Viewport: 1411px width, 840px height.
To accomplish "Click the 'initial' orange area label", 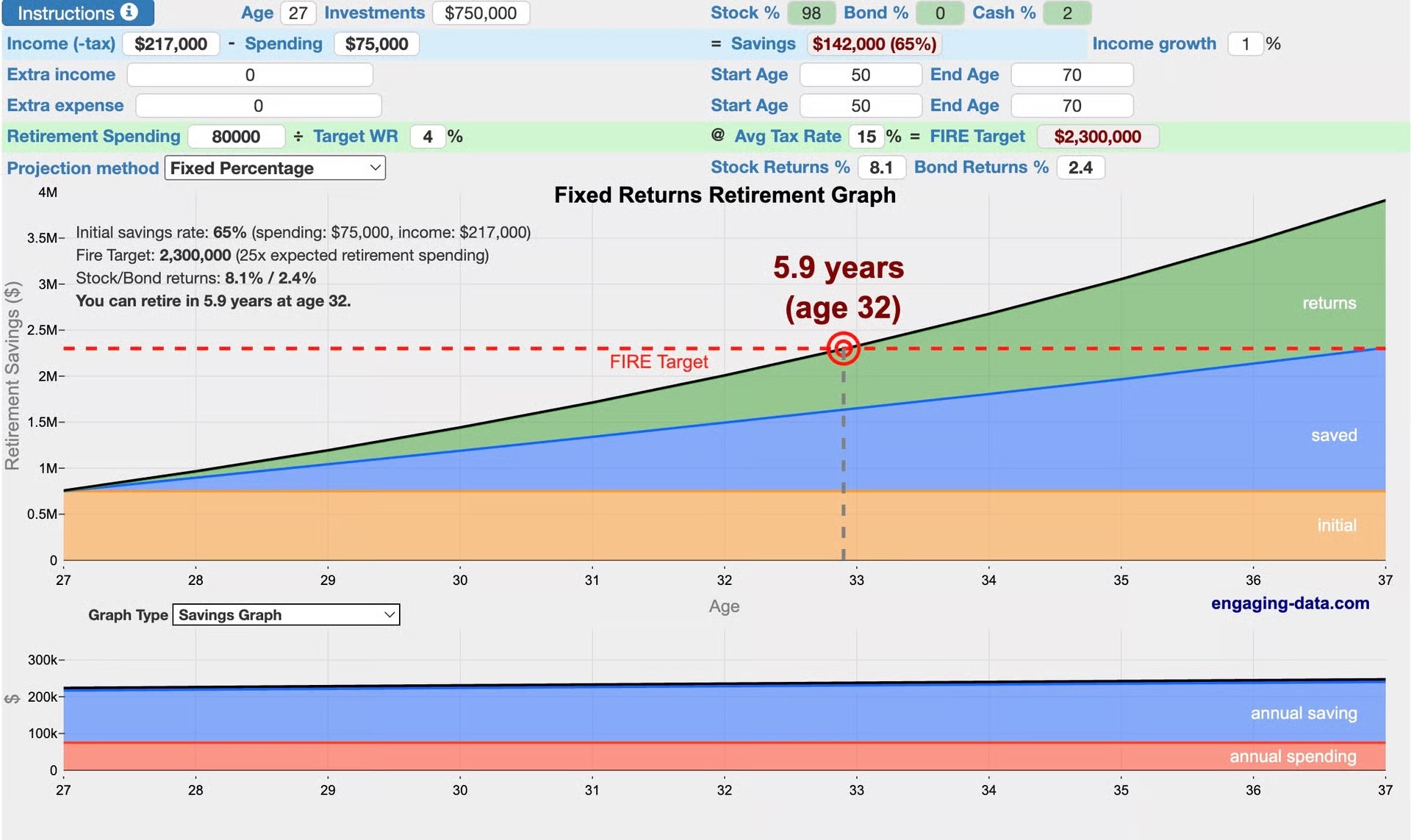I will [x=1337, y=525].
